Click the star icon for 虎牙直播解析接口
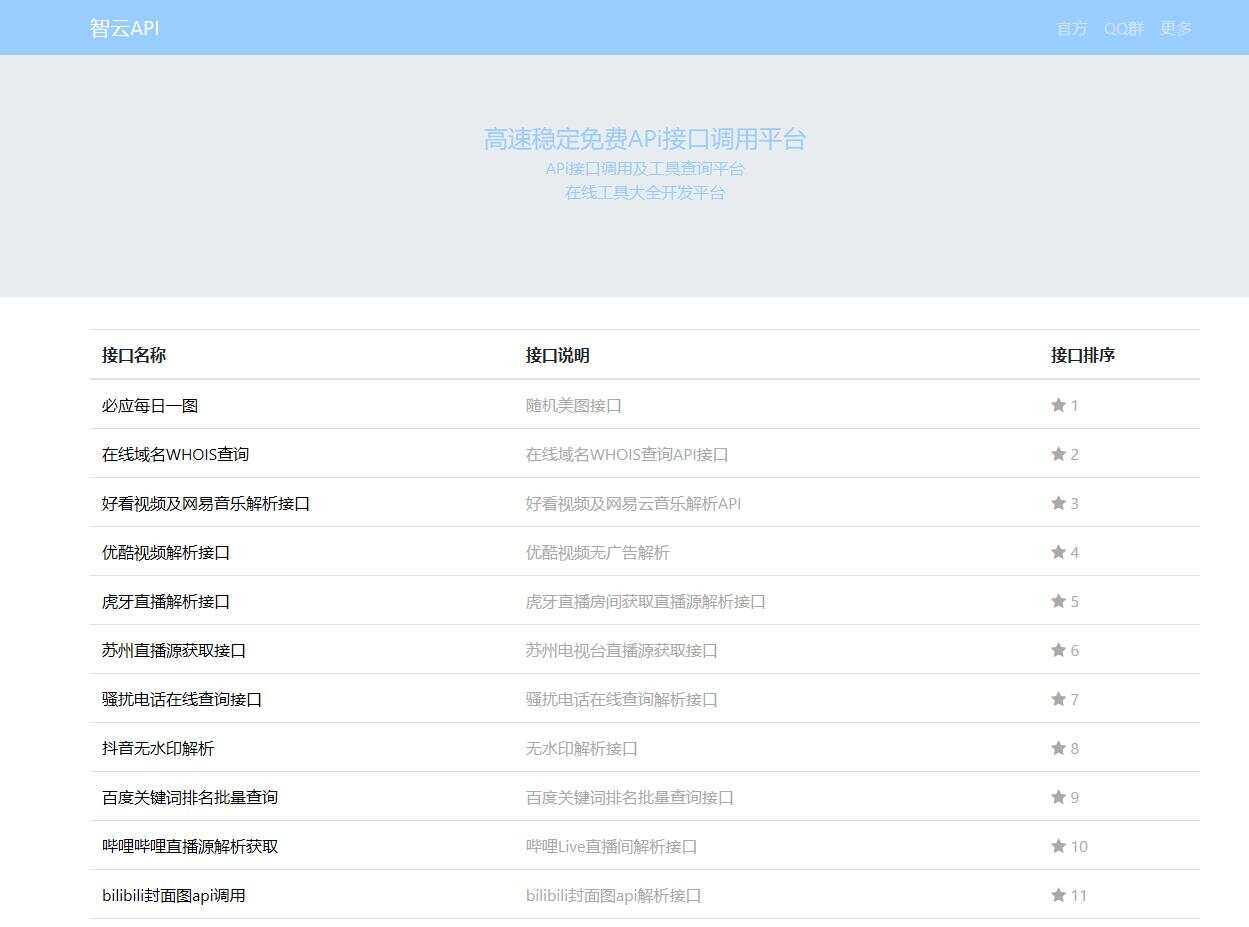This screenshot has height=927, width=1249. click(x=1057, y=601)
